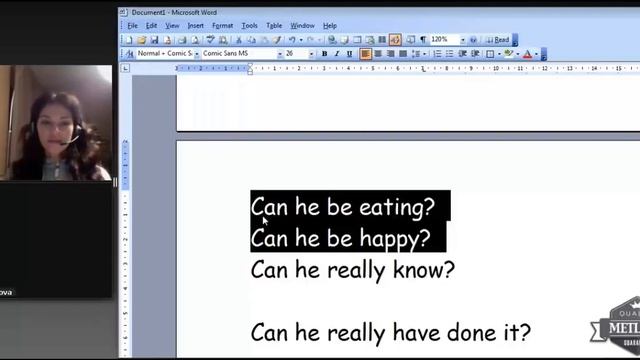
Task: Apply the red Font Color
Action: 527,54
